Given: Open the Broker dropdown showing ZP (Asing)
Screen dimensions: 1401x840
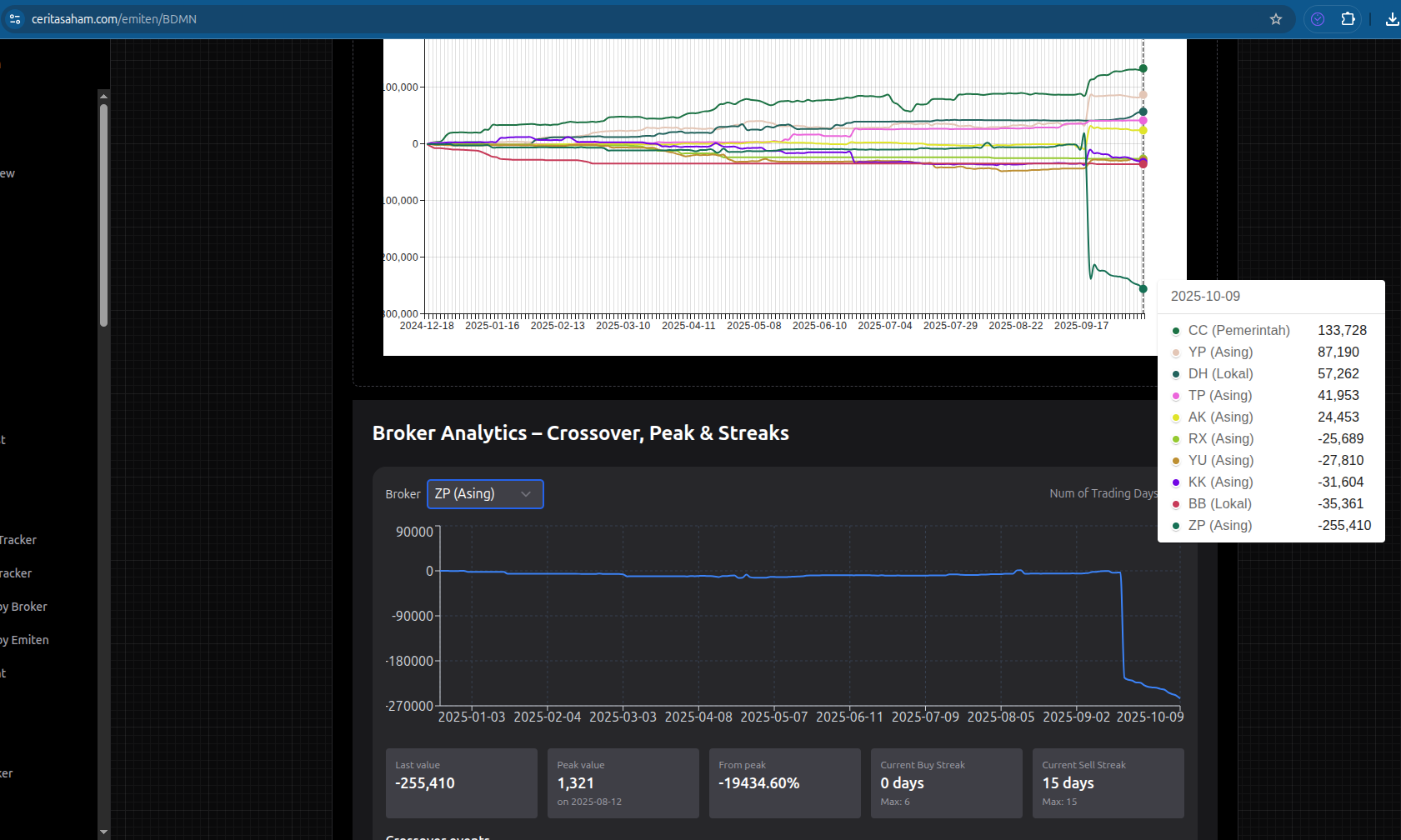Looking at the screenshot, I should click(485, 494).
